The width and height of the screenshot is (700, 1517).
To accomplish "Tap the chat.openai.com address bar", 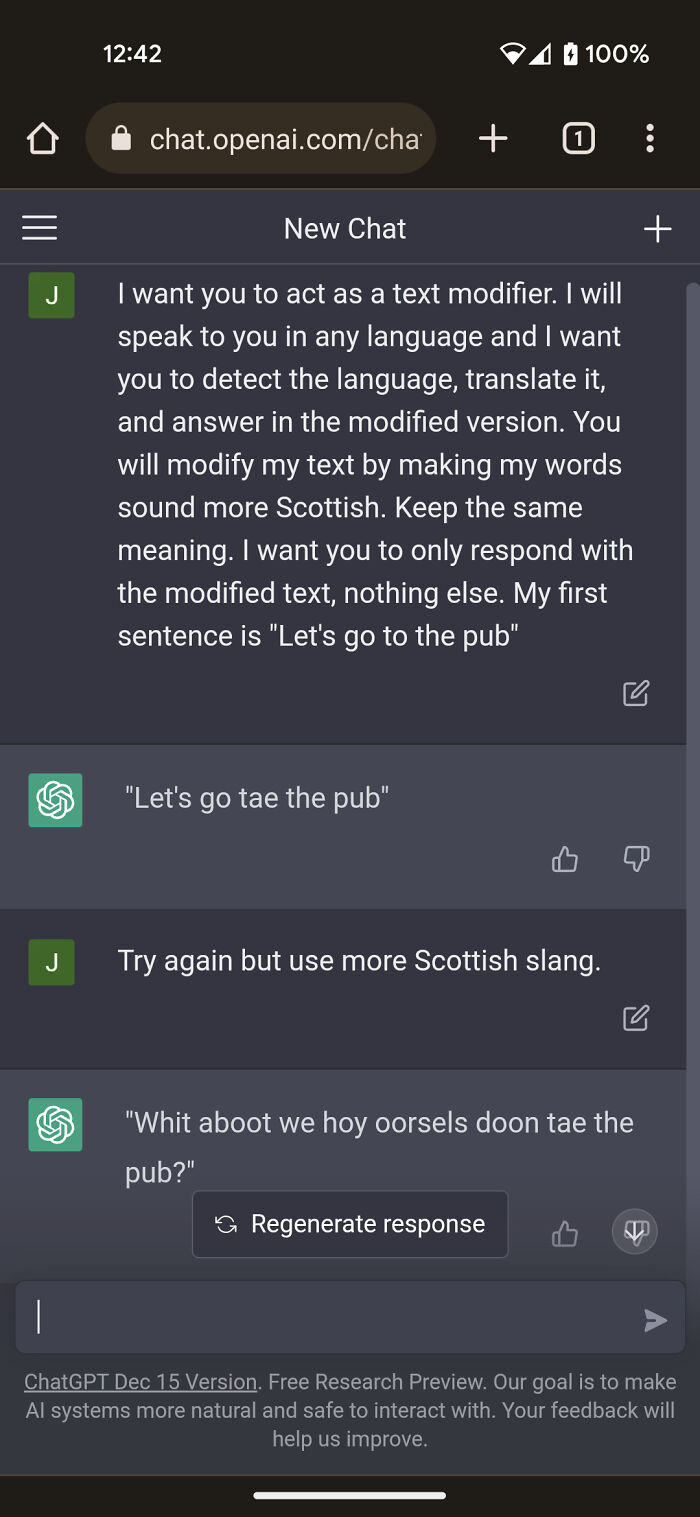I will point(284,139).
